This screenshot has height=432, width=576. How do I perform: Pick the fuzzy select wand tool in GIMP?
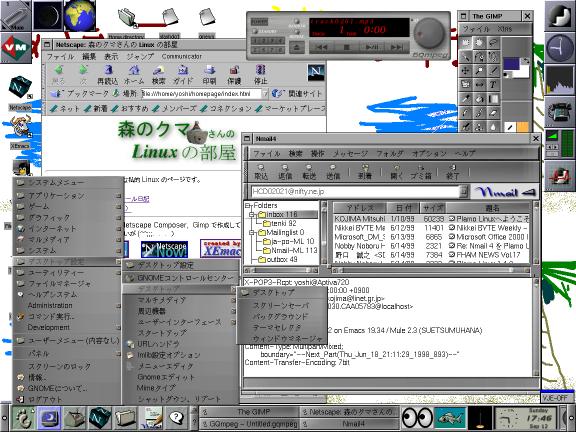465,57
